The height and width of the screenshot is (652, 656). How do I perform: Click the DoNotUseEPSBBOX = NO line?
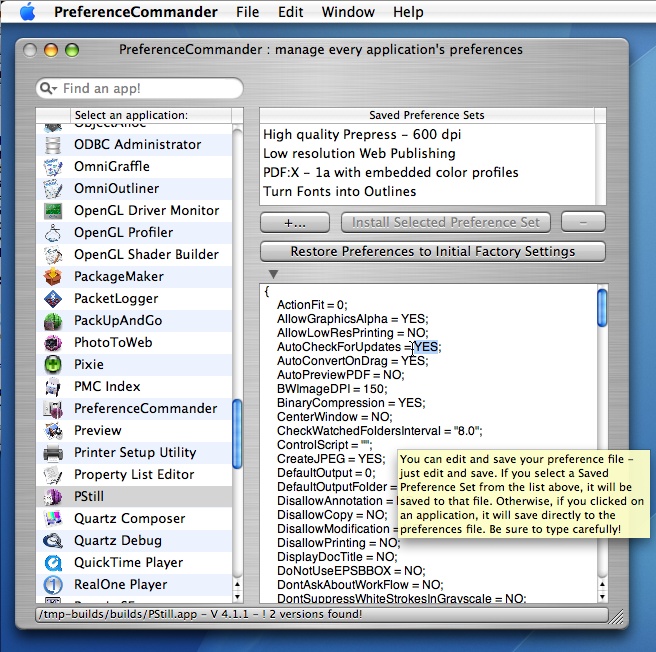(351, 571)
